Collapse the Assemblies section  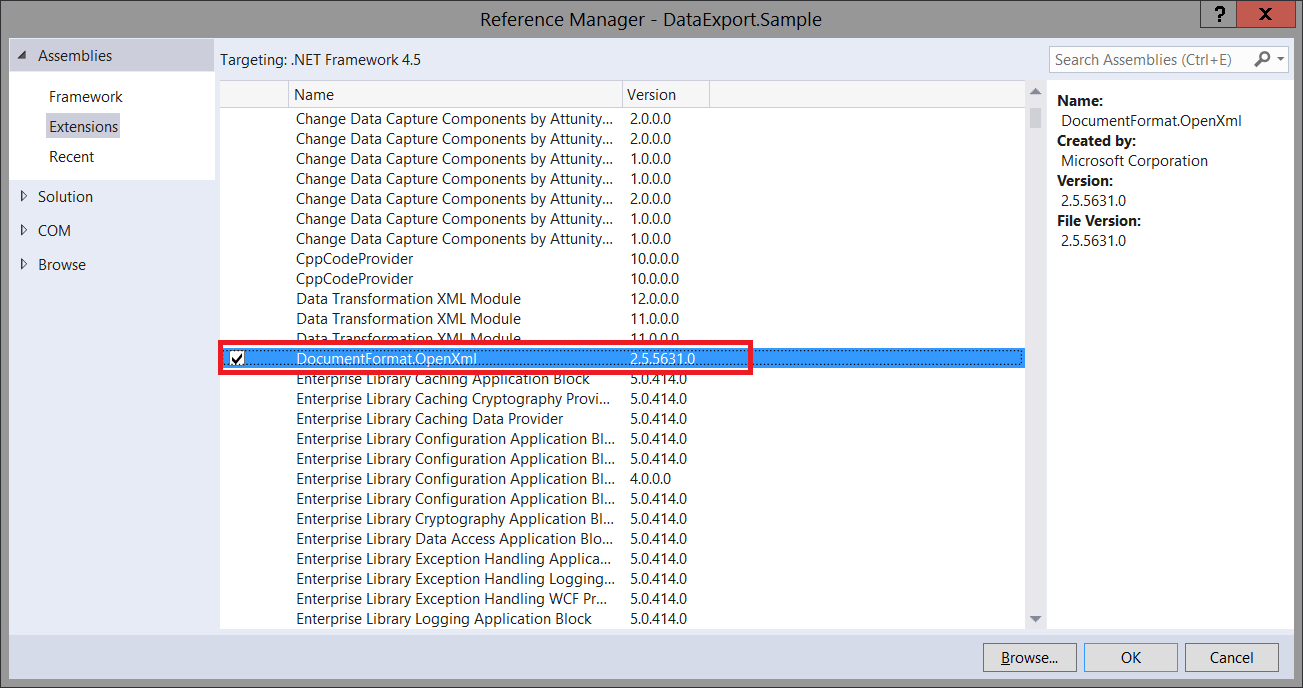pos(21,55)
